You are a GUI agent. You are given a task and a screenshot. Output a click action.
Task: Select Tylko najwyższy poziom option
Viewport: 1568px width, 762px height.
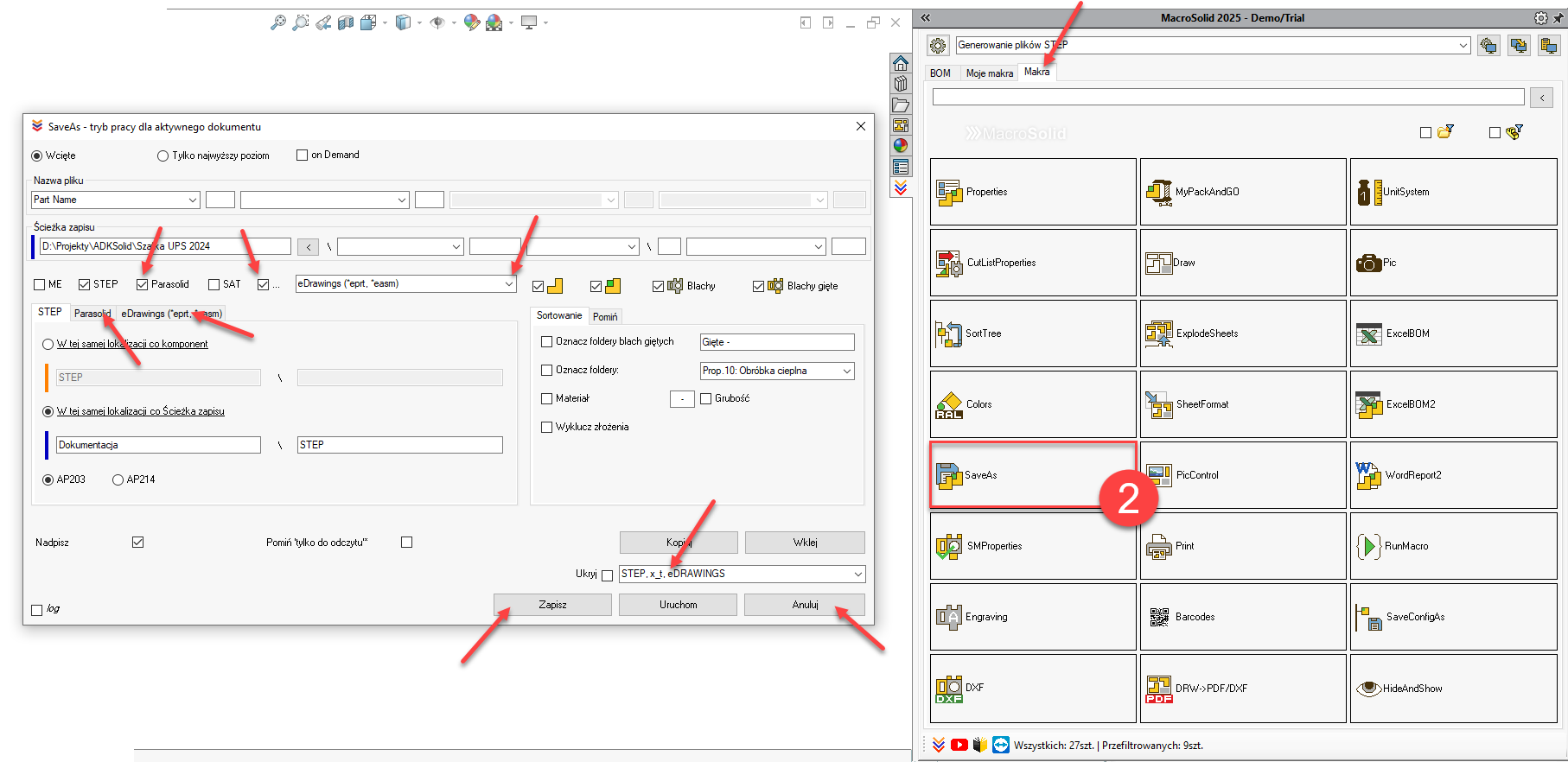click(163, 156)
